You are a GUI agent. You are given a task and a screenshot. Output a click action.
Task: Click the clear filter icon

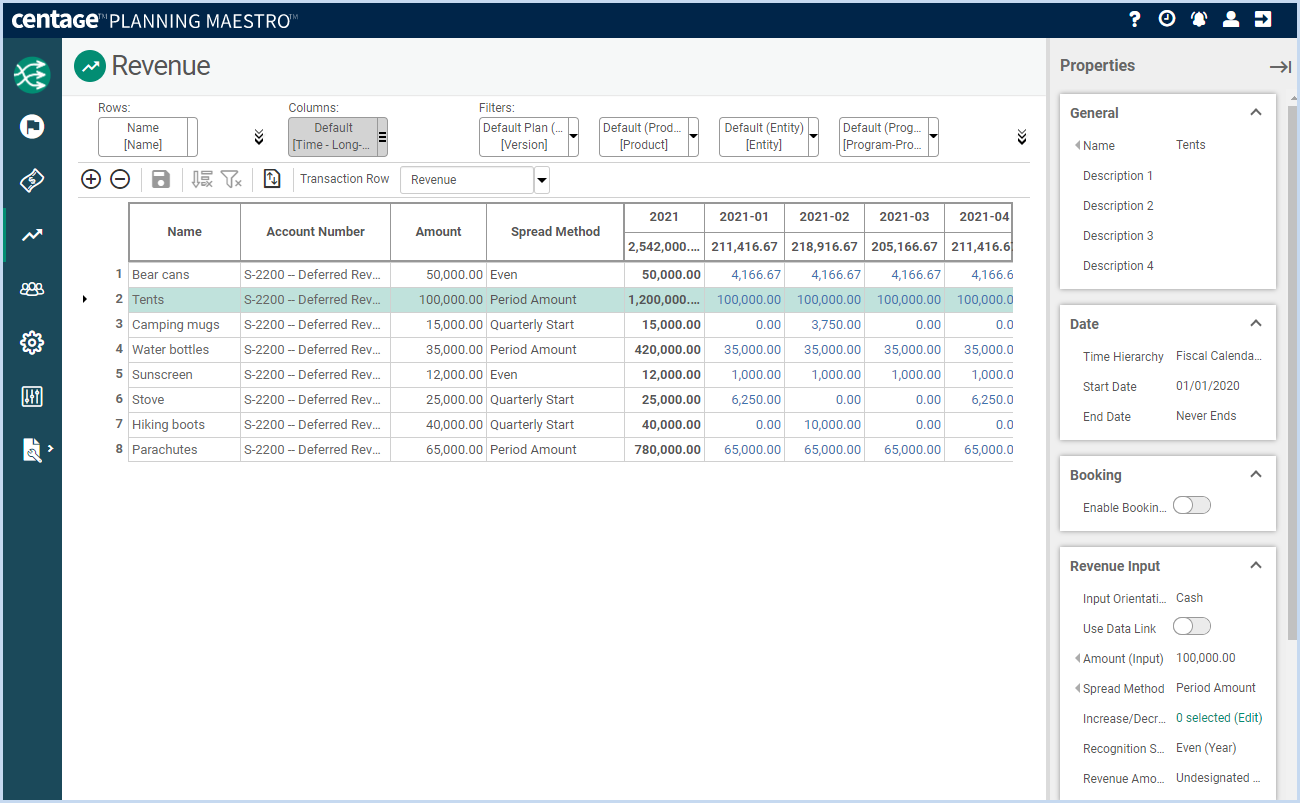[x=231, y=179]
